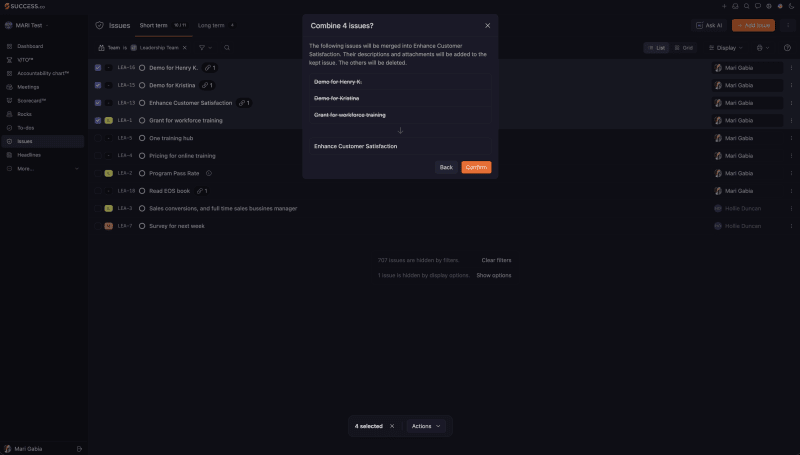Close the Combine 4 issues dialog
The height and width of the screenshot is (455, 800).
tap(487, 26)
